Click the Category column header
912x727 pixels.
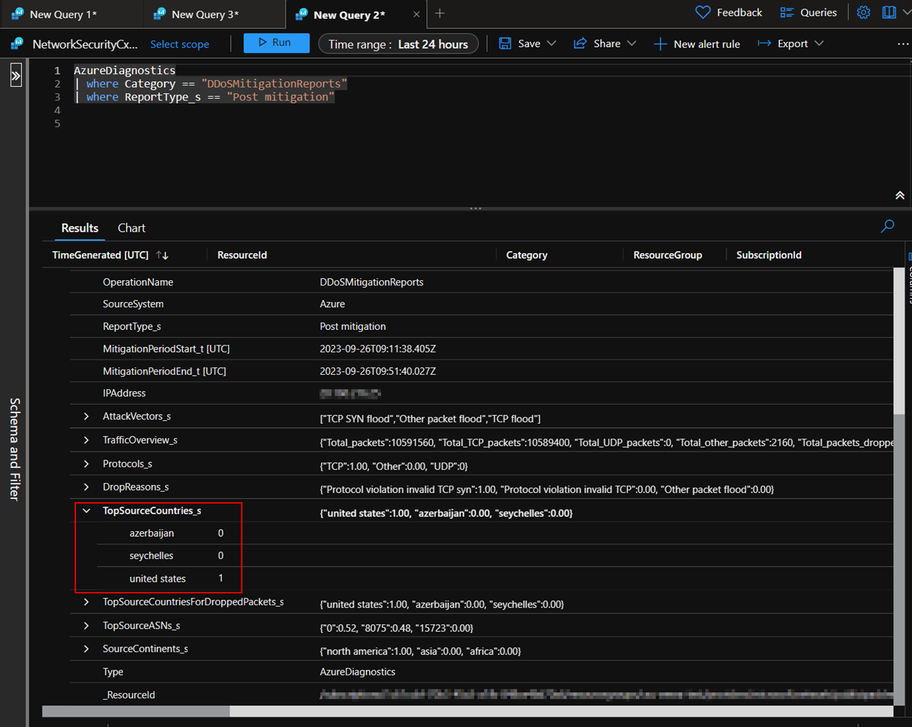(526, 255)
